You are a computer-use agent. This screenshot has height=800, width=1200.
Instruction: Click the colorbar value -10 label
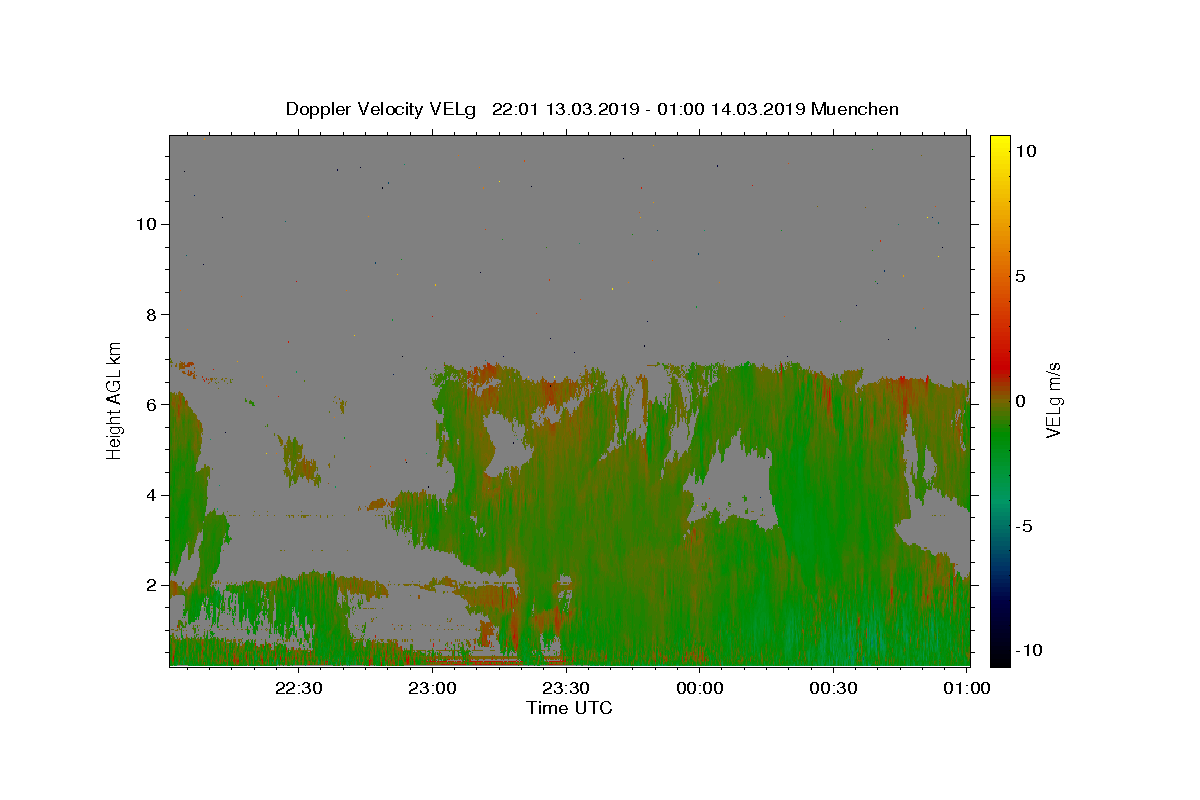point(1027,650)
